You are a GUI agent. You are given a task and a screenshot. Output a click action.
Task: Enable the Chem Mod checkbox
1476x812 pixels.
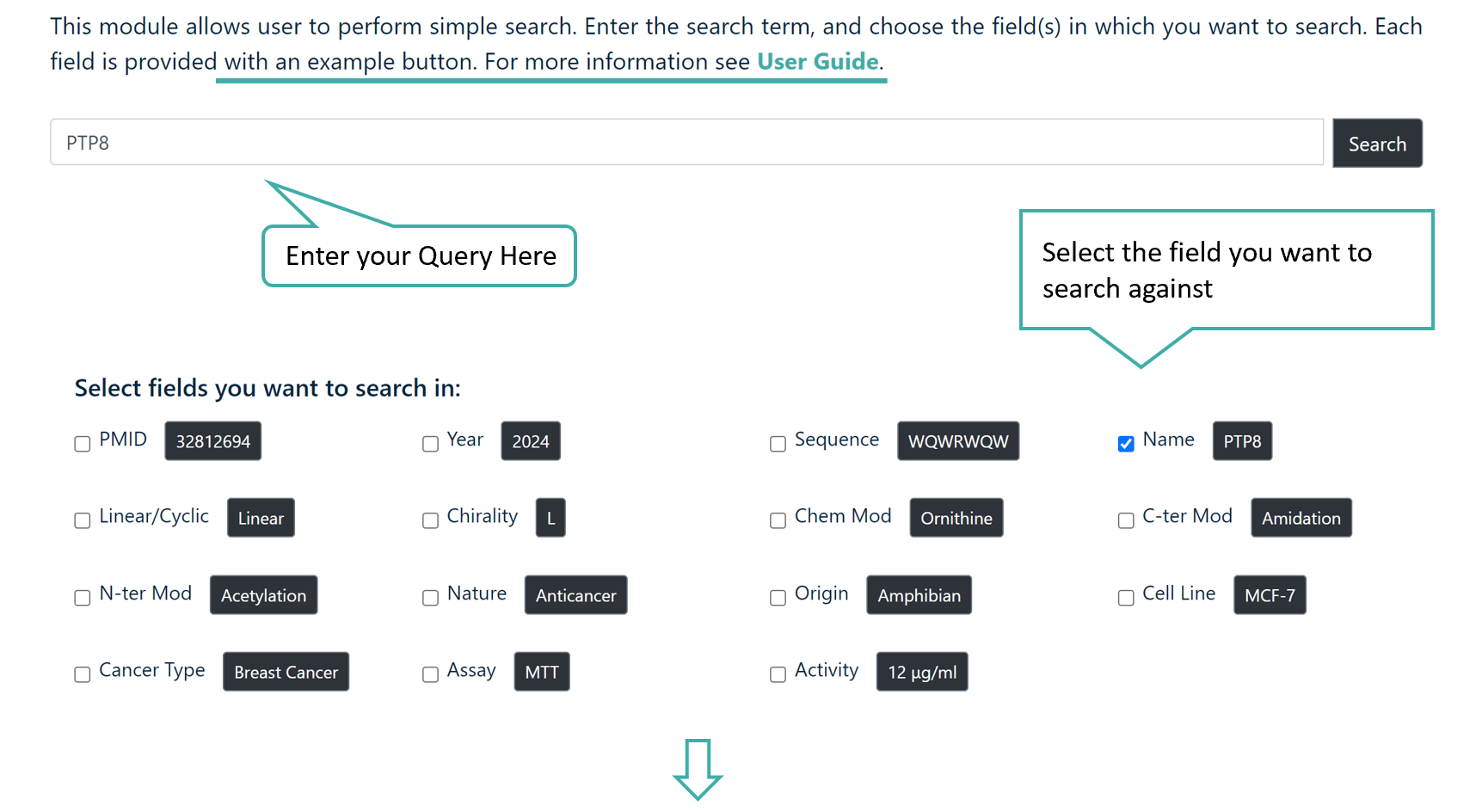[778, 520]
